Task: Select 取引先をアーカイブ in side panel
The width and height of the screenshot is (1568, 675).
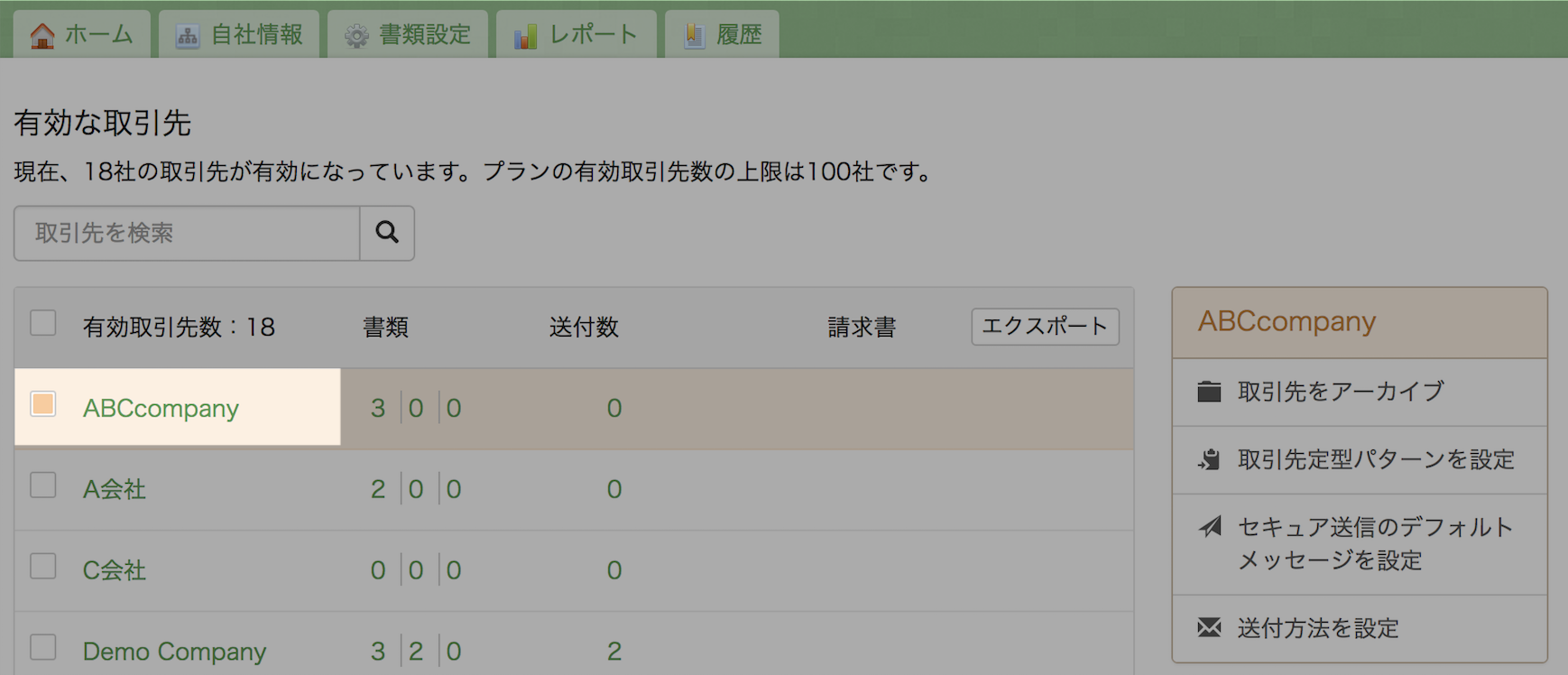Action: [1360, 392]
